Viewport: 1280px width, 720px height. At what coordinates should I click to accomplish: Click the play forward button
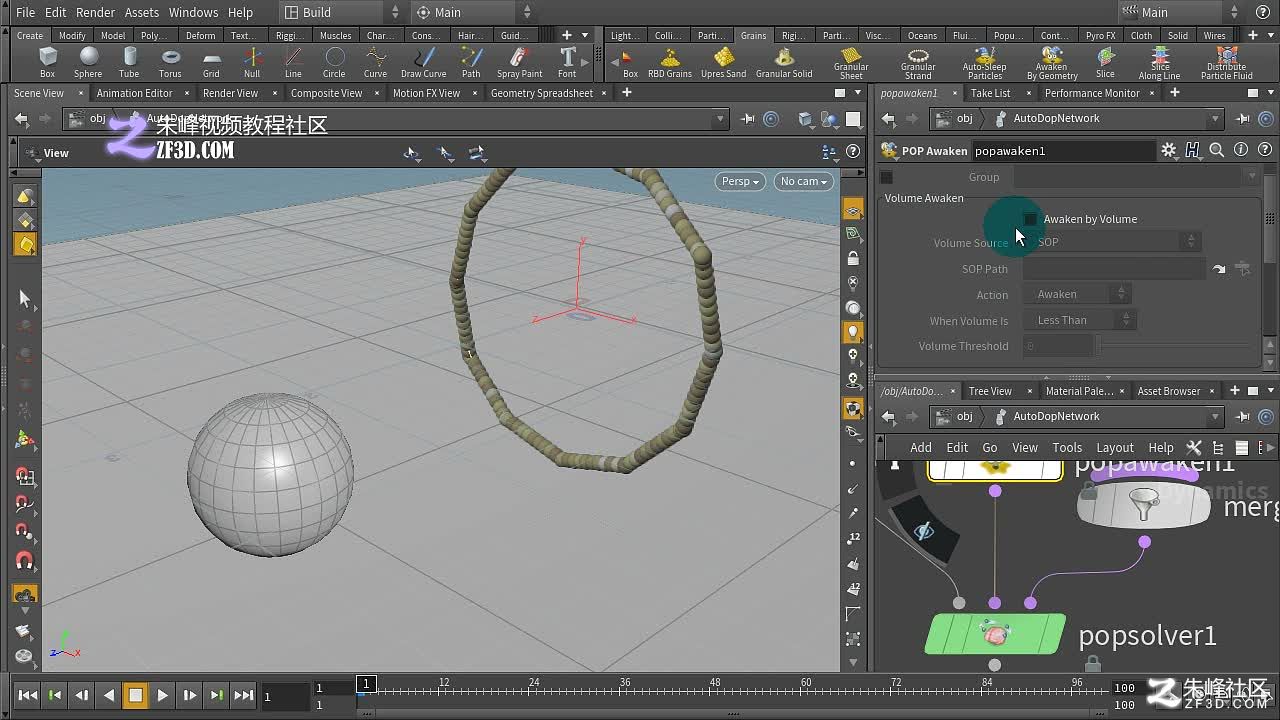(162, 695)
